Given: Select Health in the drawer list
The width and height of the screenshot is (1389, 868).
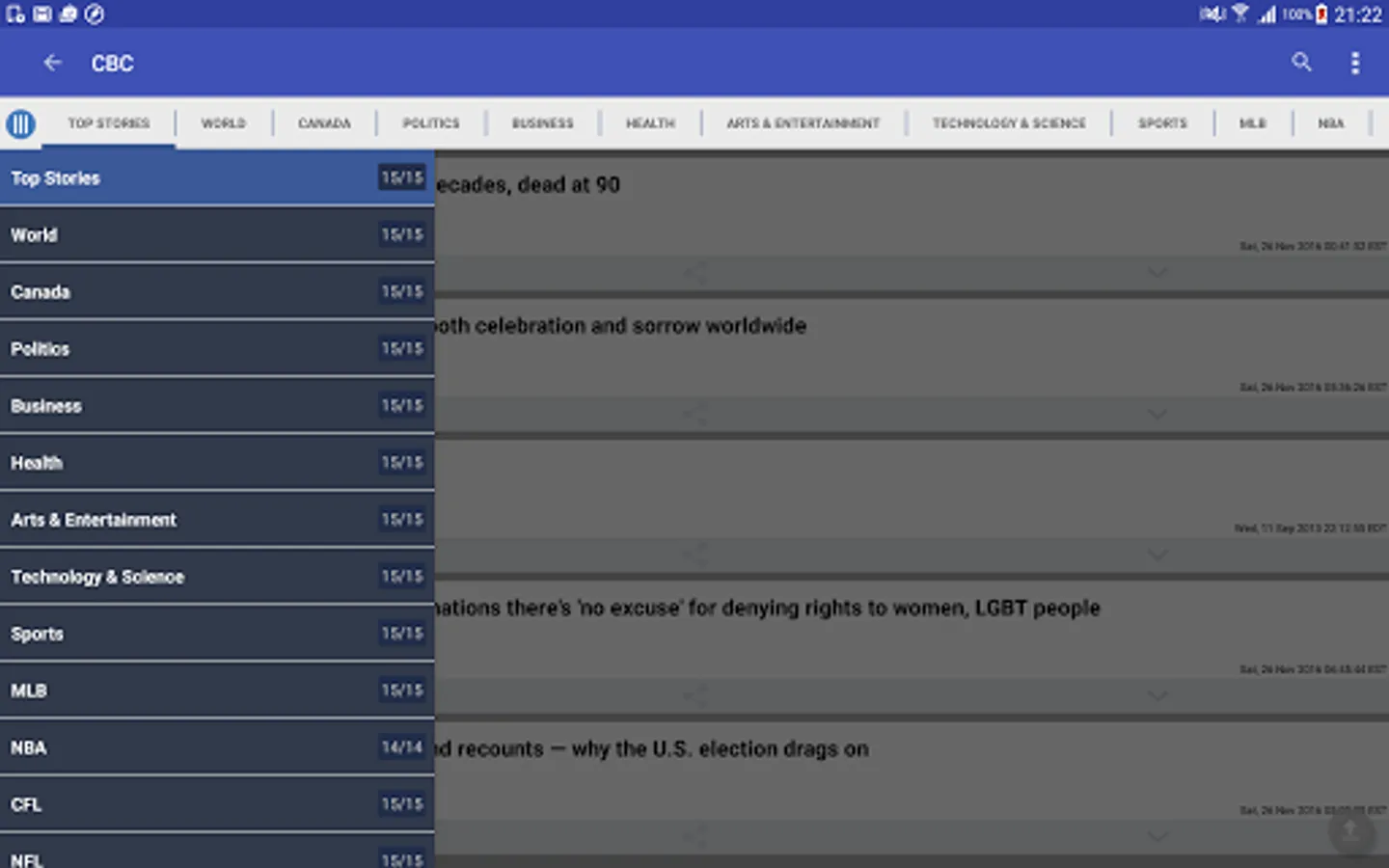Looking at the screenshot, I should tap(217, 463).
